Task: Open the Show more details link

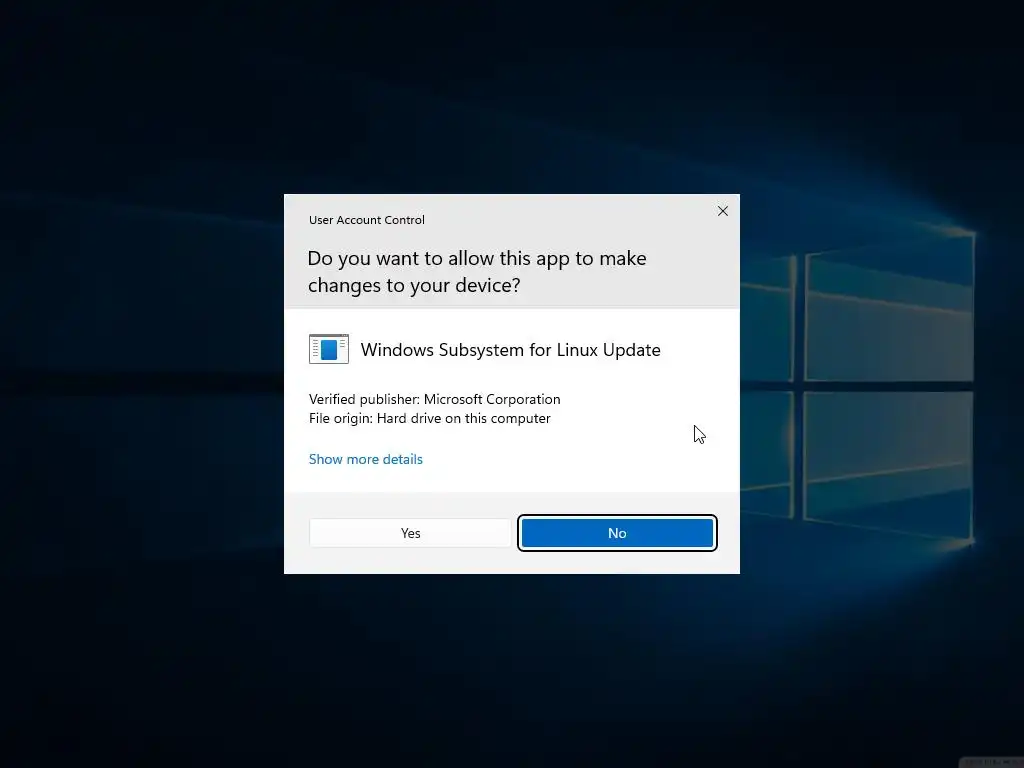Action: point(366,459)
